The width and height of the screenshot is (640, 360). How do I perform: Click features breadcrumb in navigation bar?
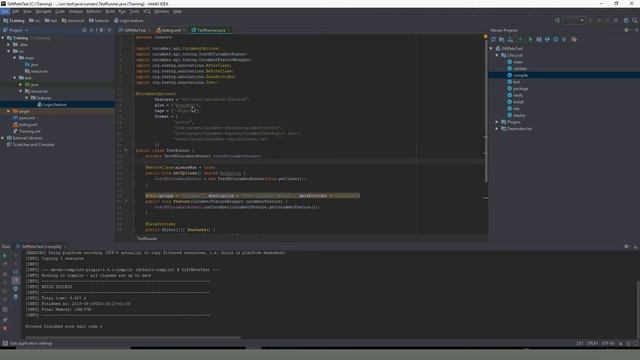point(99,20)
